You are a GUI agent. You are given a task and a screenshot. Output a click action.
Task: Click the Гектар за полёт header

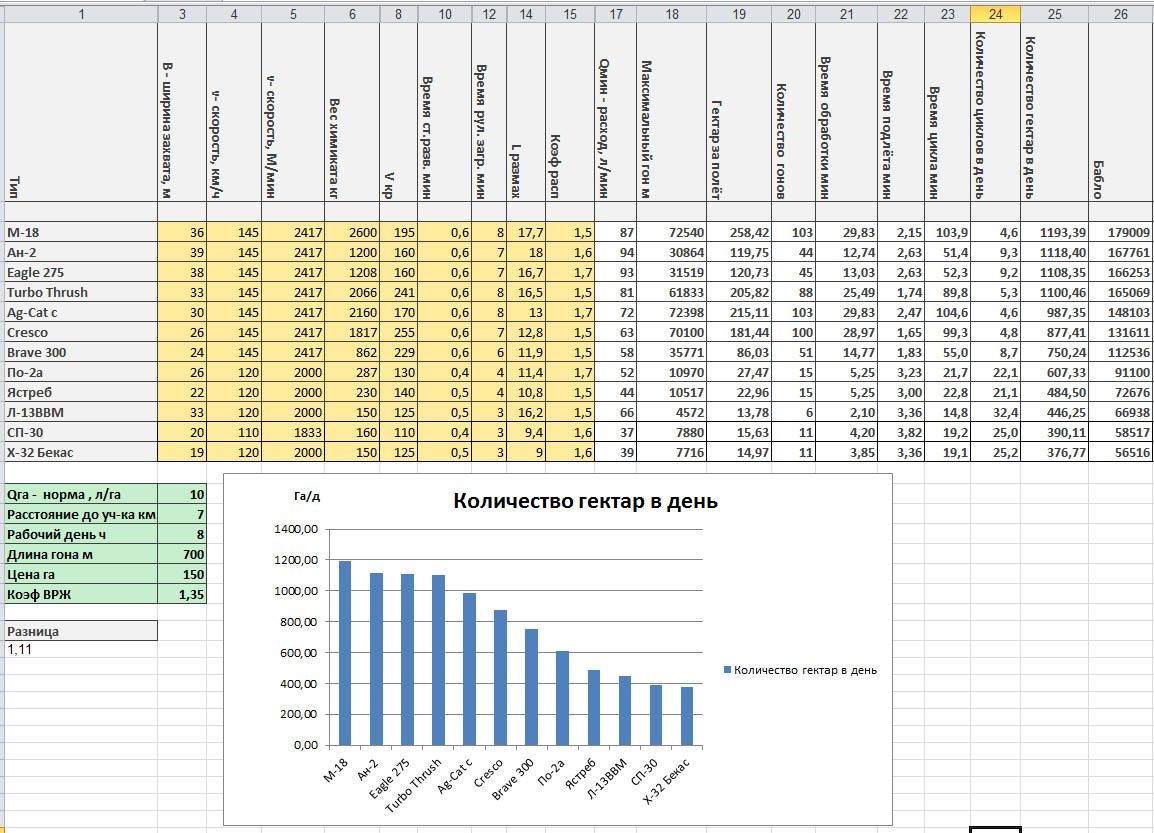tap(739, 112)
